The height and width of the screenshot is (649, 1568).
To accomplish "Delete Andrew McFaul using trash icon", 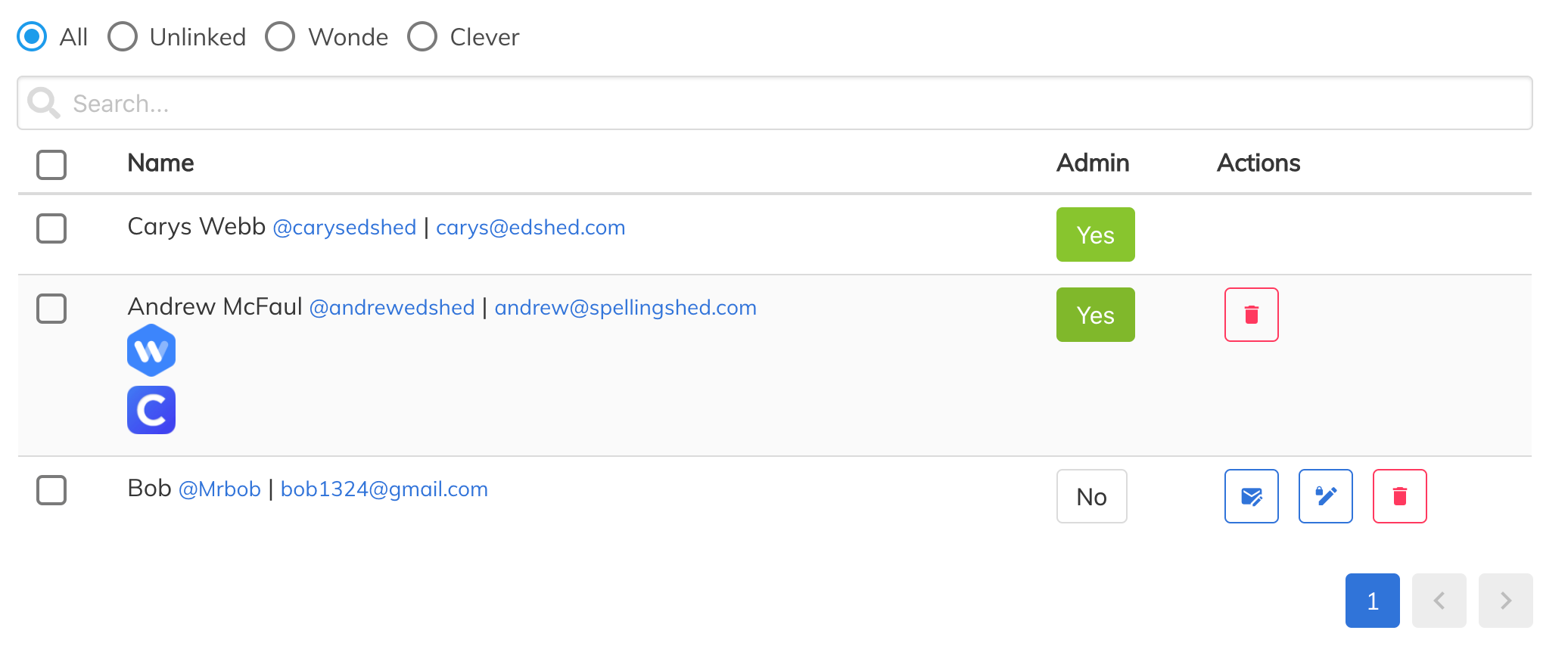I will (1251, 315).
